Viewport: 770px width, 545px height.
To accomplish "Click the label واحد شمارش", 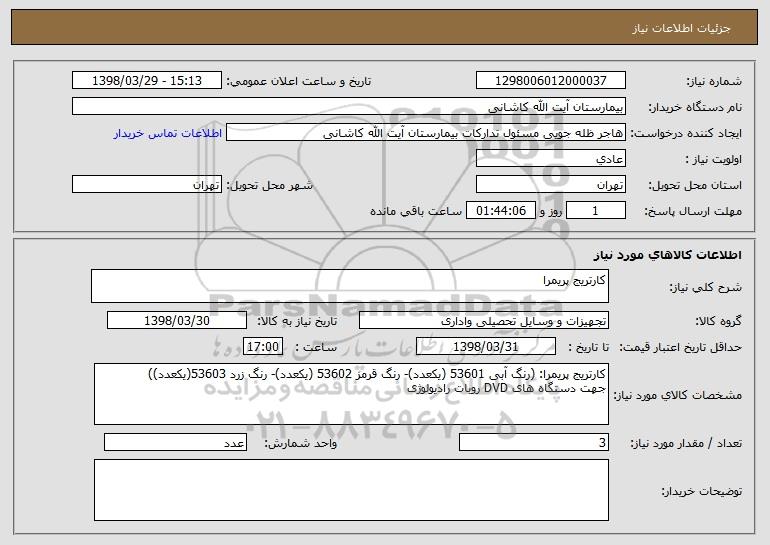I will tap(301, 443).
